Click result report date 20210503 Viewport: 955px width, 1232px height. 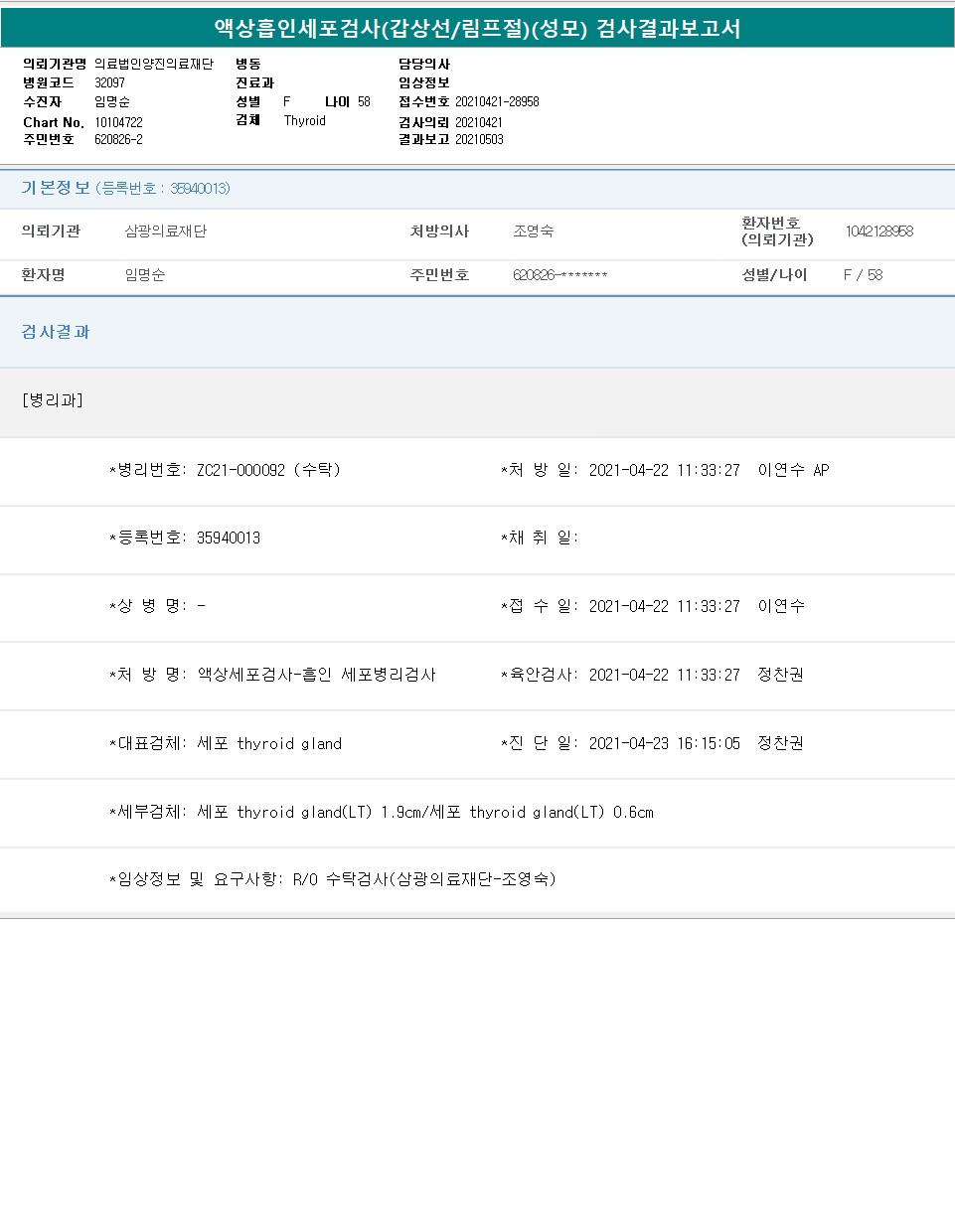pyautogui.click(x=479, y=139)
